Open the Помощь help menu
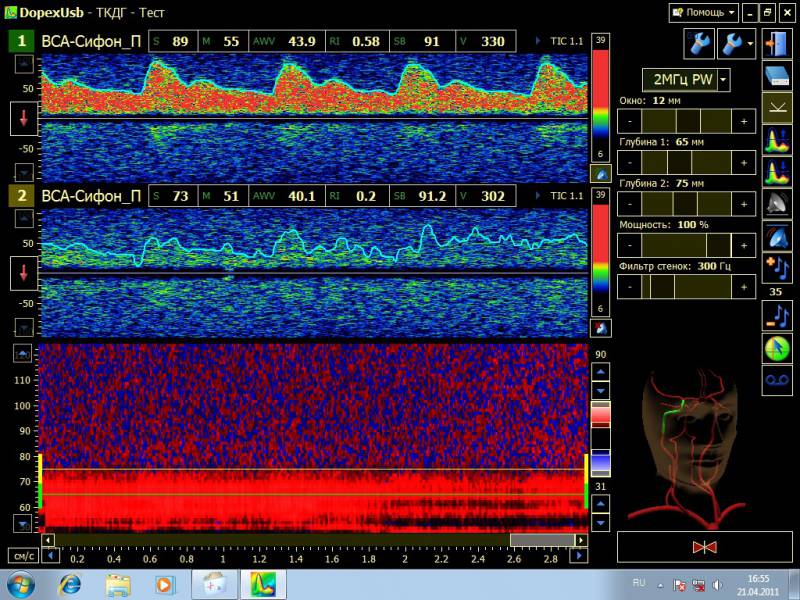800x600 pixels. (704, 13)
